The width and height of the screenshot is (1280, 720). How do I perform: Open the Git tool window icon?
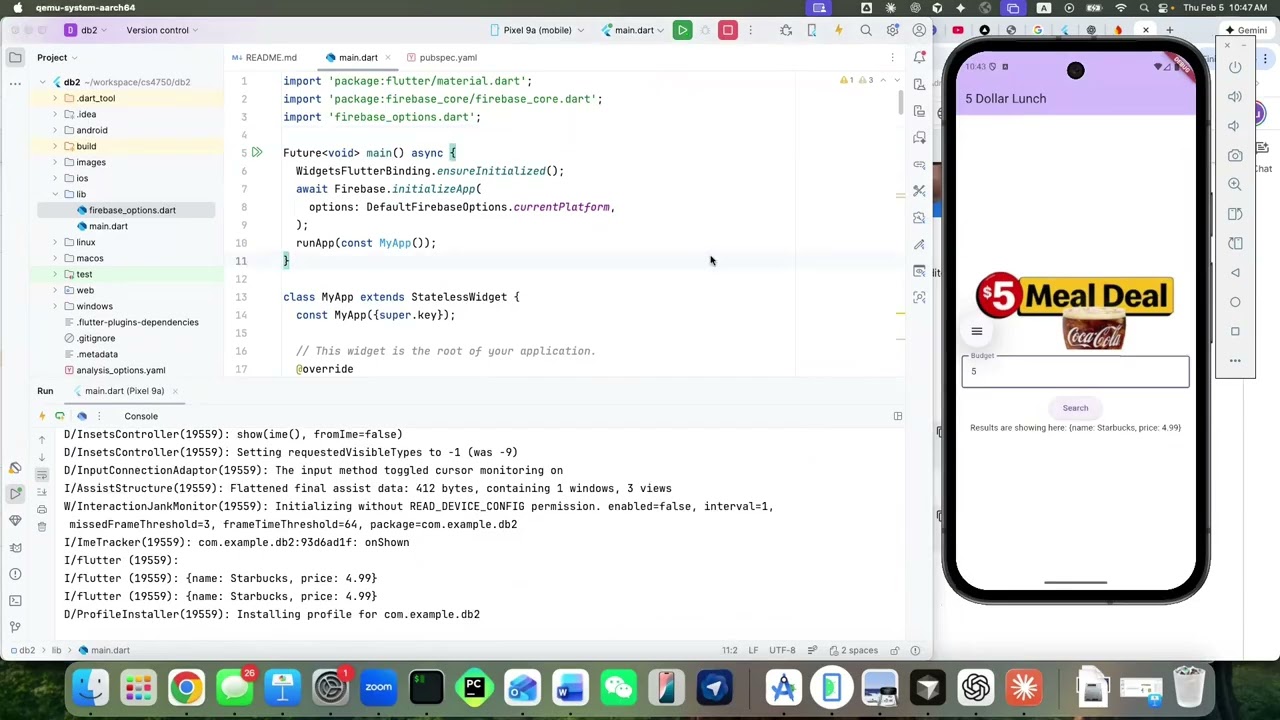15,627
